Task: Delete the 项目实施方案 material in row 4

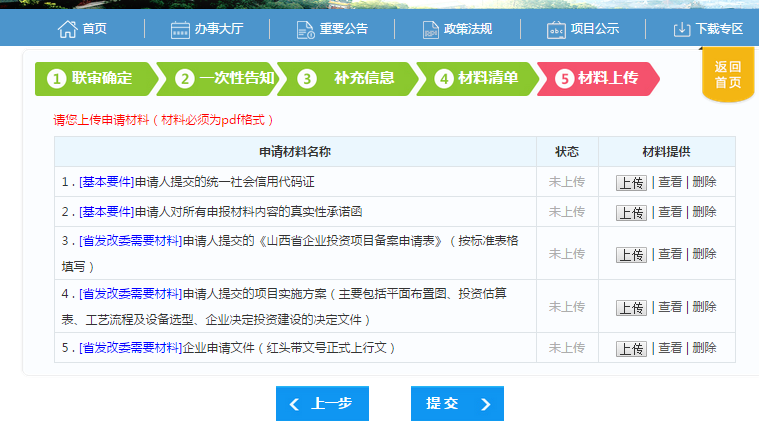Action: click(704, 307)
